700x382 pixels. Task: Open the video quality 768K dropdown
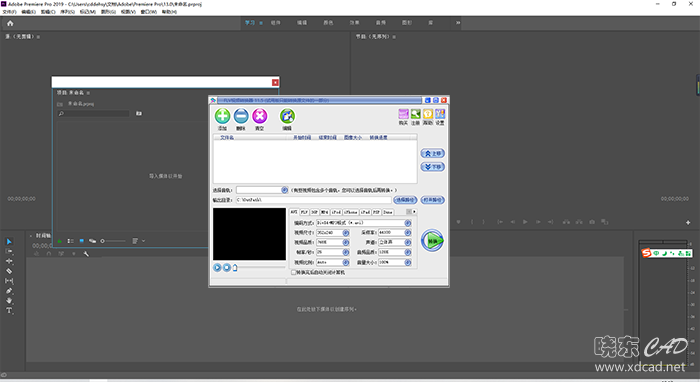[x=346, y=242]
